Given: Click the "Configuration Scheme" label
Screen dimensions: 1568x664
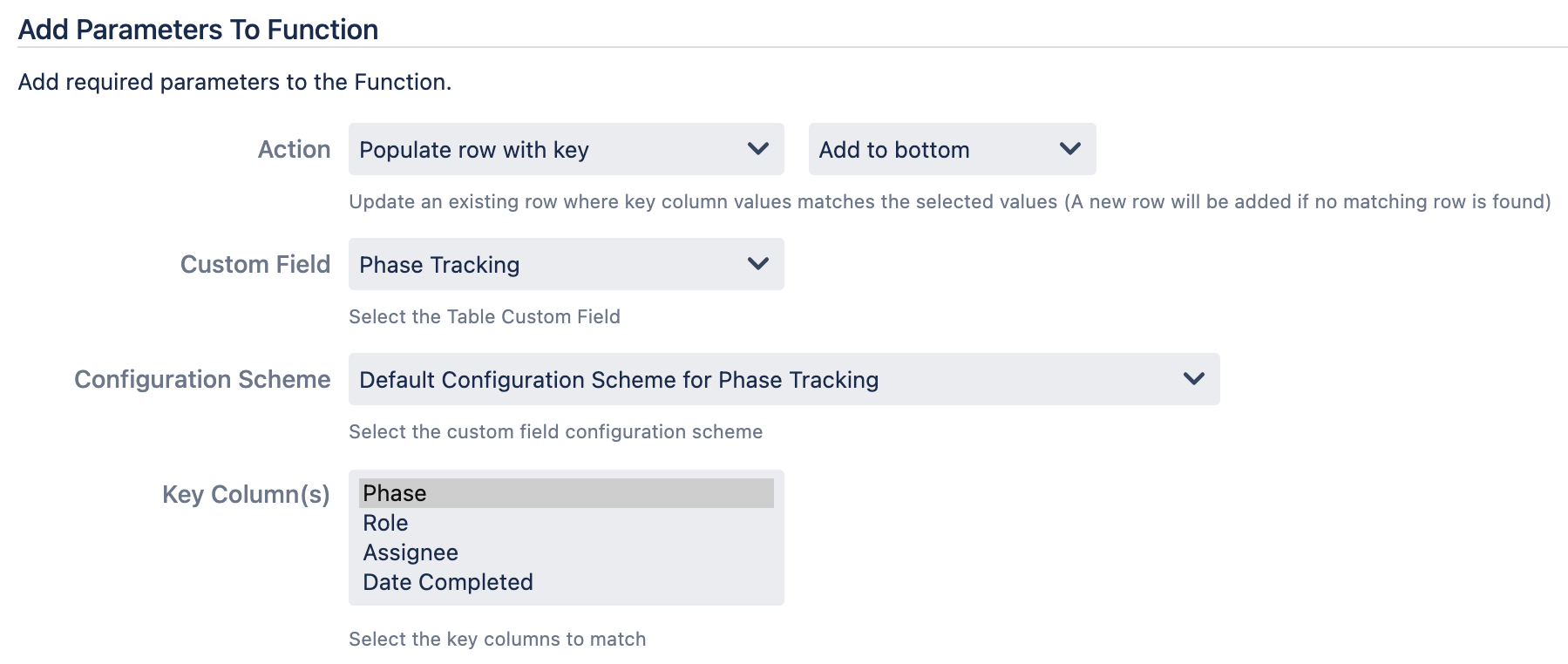Looking at the screenshot, I should [202, 380].
